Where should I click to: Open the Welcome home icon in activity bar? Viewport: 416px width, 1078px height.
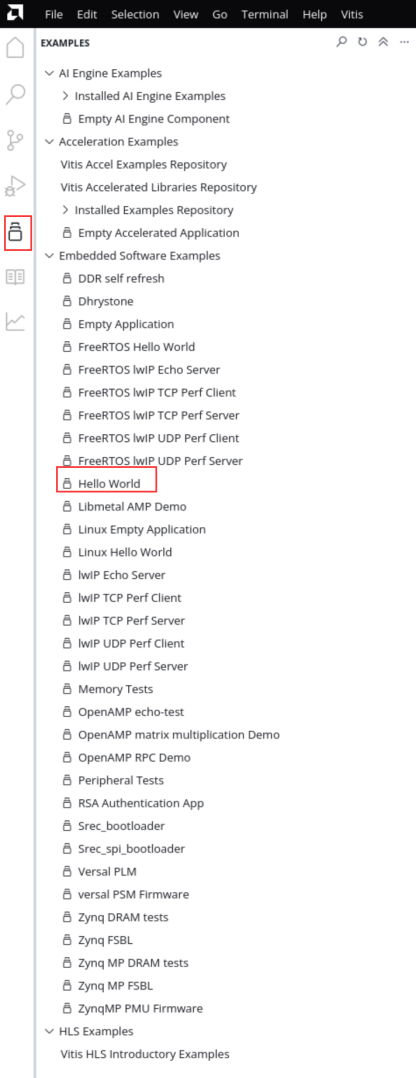15,47
